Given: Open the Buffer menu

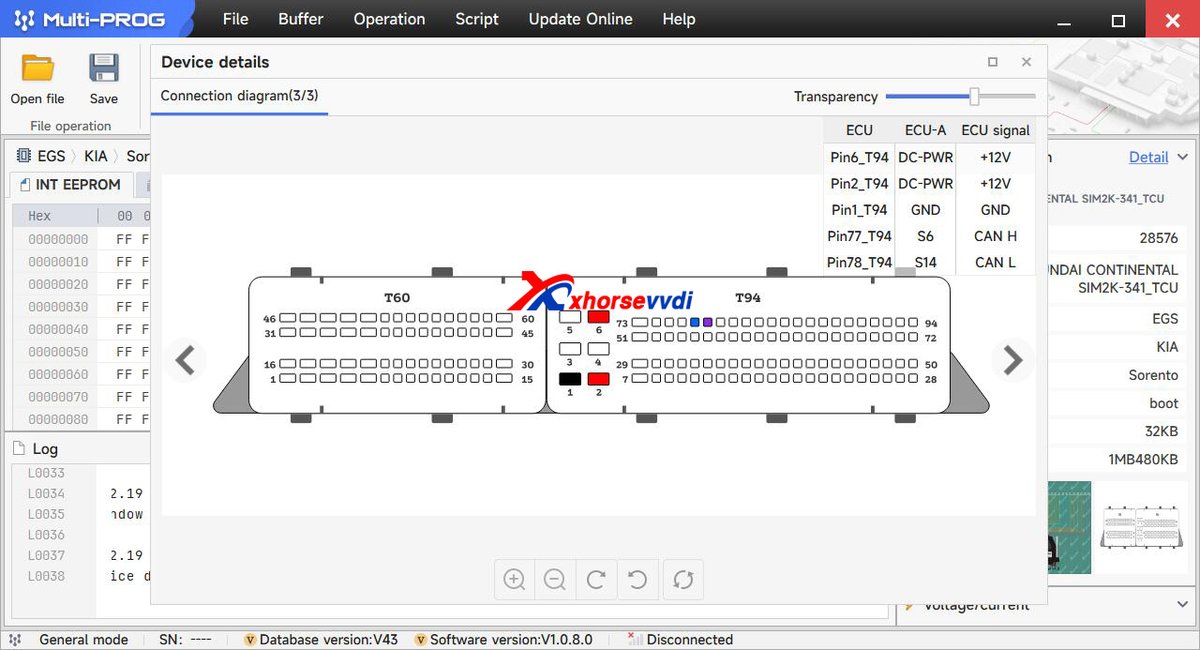Looking at the screenshot, I should (x=301, y=19).
